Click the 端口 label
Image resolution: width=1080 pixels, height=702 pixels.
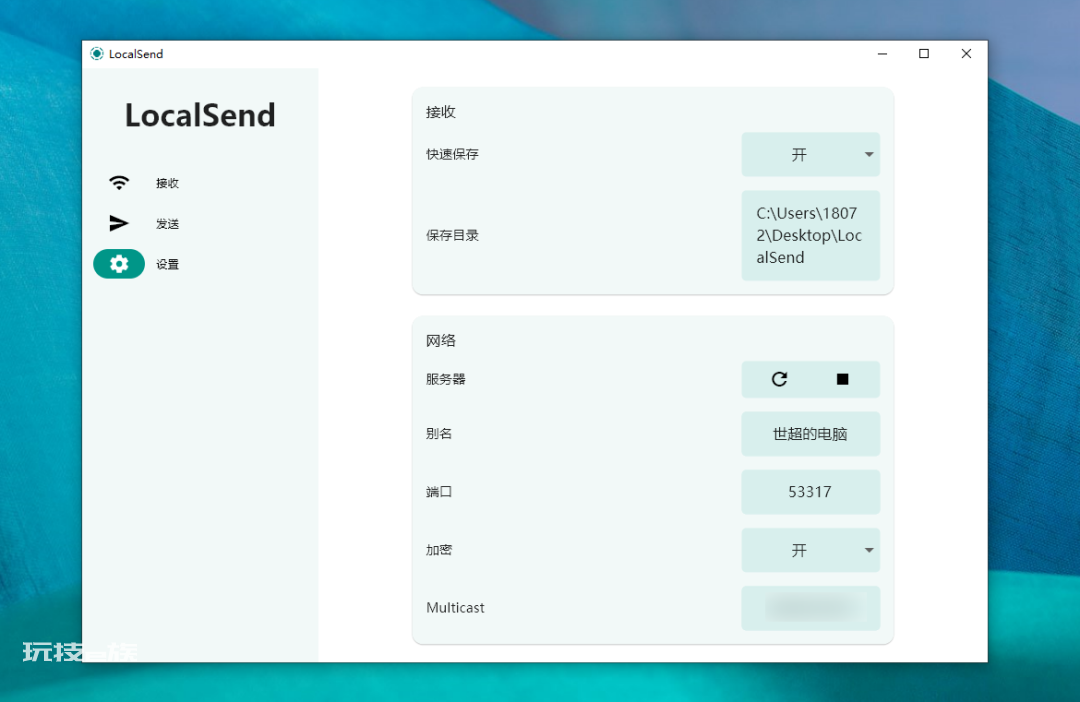pos(439,492)
